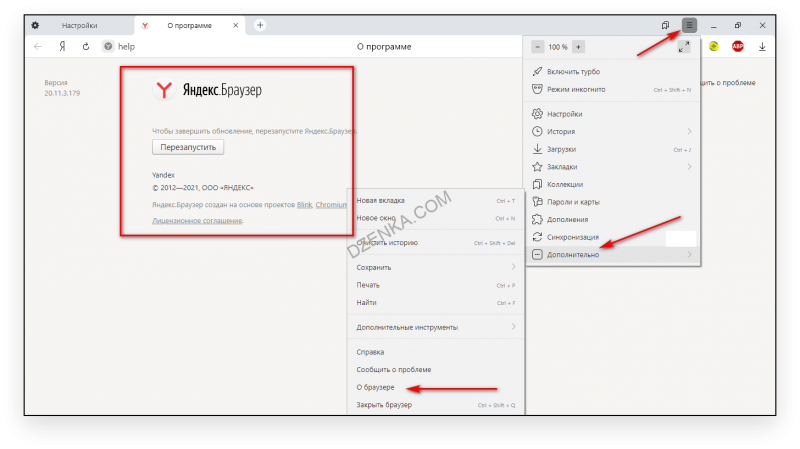Viewport: 800px width, 449px height.
Task: Select the О программе tab
Action: [x=189, y=26]
